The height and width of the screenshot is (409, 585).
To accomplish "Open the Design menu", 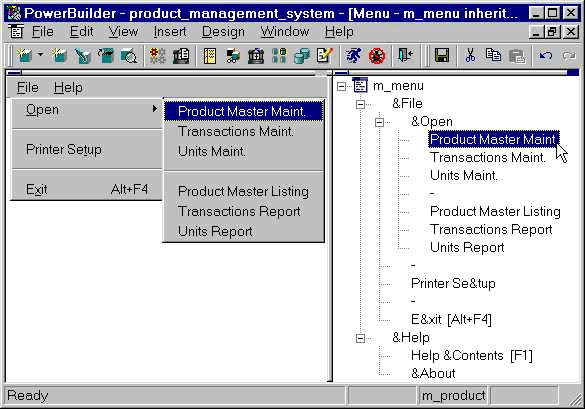I will click(x=223, y=32).
